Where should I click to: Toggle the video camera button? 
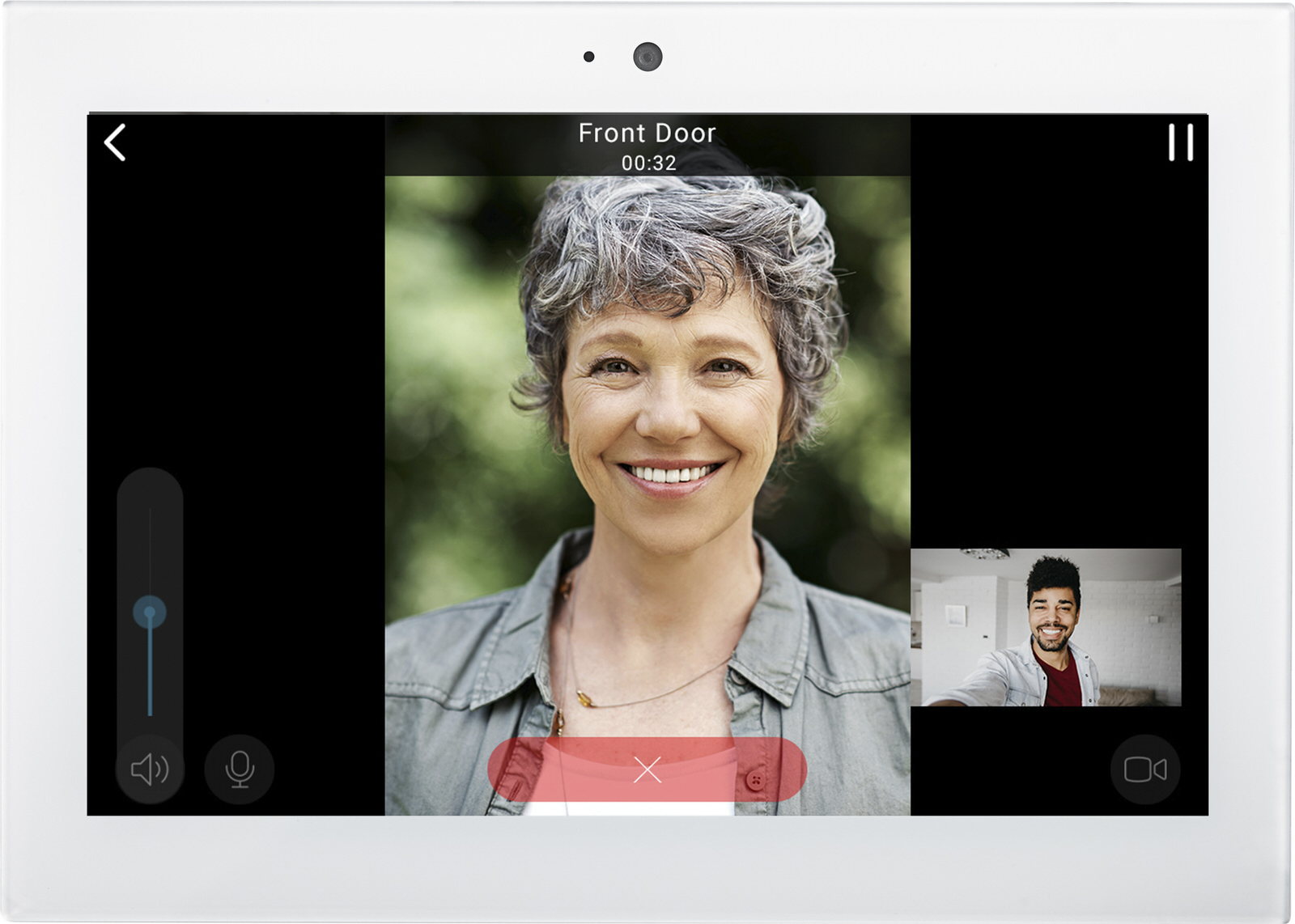click(1145, 769)
